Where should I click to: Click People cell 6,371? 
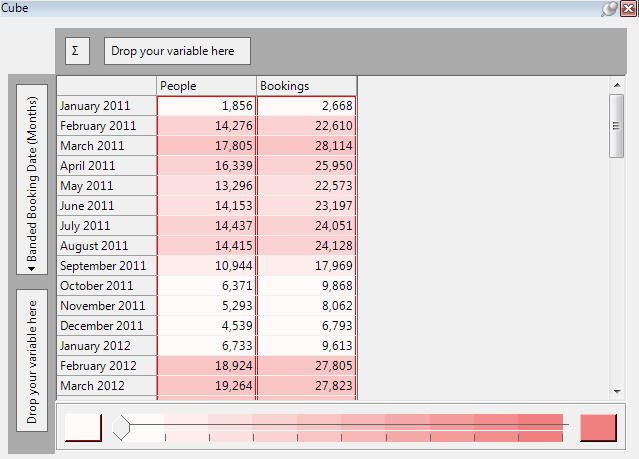(206, 286)
